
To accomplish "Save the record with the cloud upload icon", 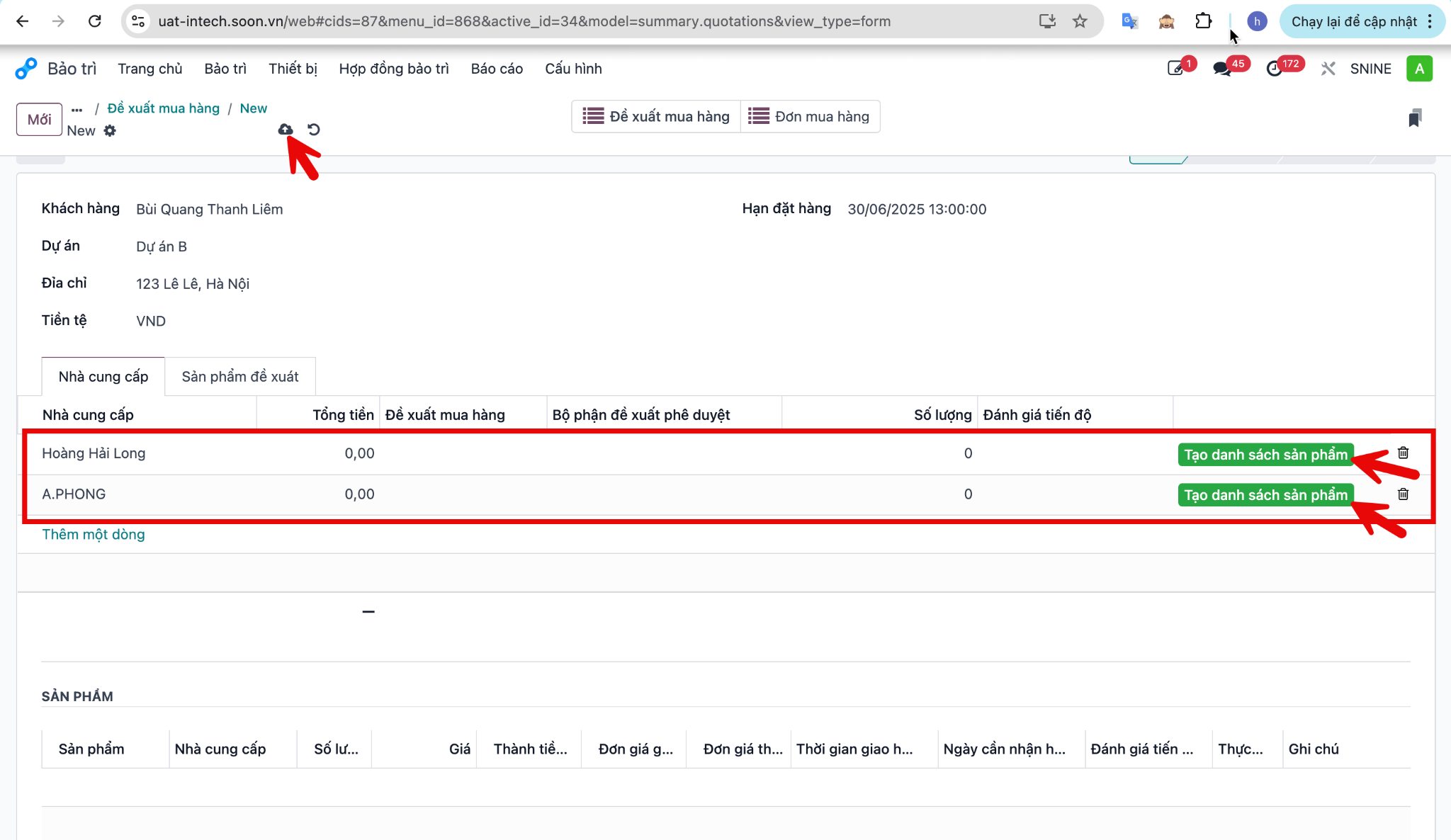I will click(x=286, y=130).
